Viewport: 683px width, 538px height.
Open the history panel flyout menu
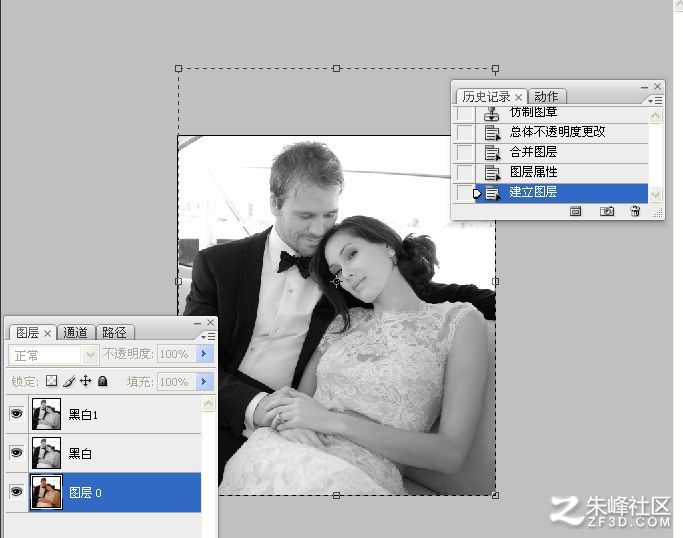pyautogui.click(x=655, y=101)
